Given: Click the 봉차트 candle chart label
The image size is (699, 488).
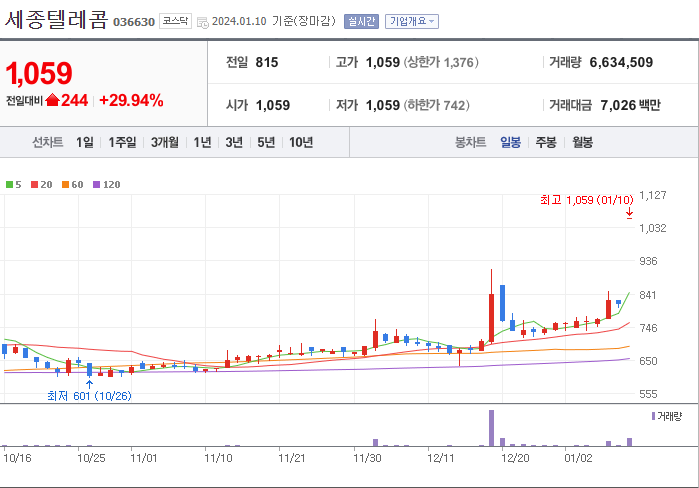Looking at the screenshot, I should (470, 143).
